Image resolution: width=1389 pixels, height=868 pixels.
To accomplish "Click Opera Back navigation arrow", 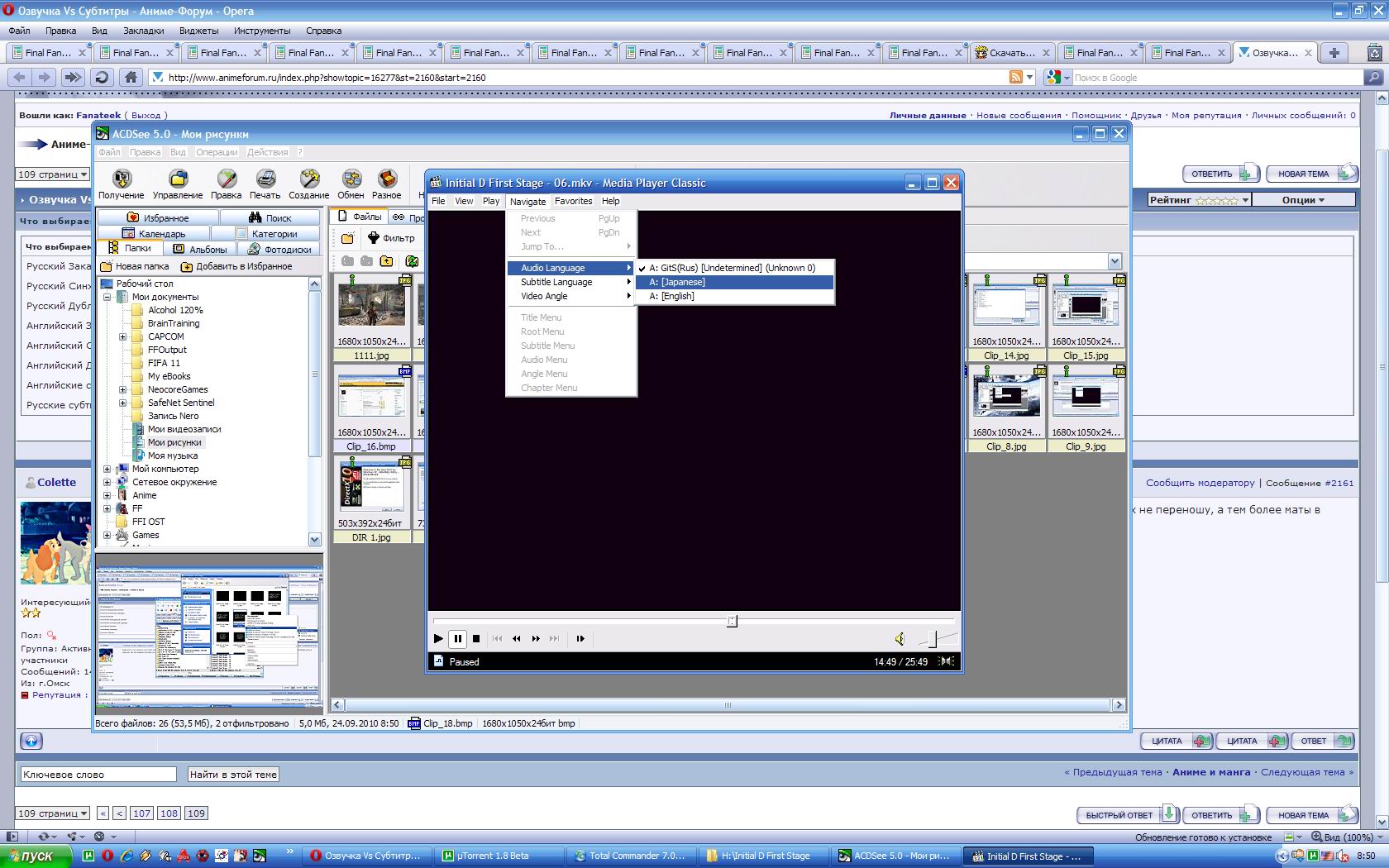I will click(20, 77).
